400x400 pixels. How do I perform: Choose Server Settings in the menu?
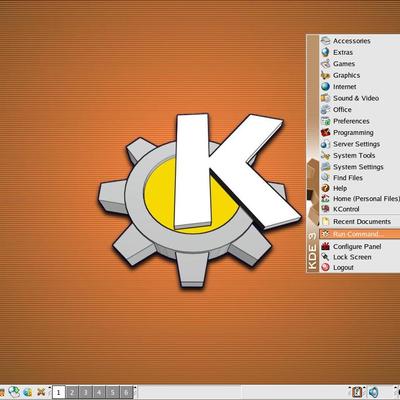point(360,144)
